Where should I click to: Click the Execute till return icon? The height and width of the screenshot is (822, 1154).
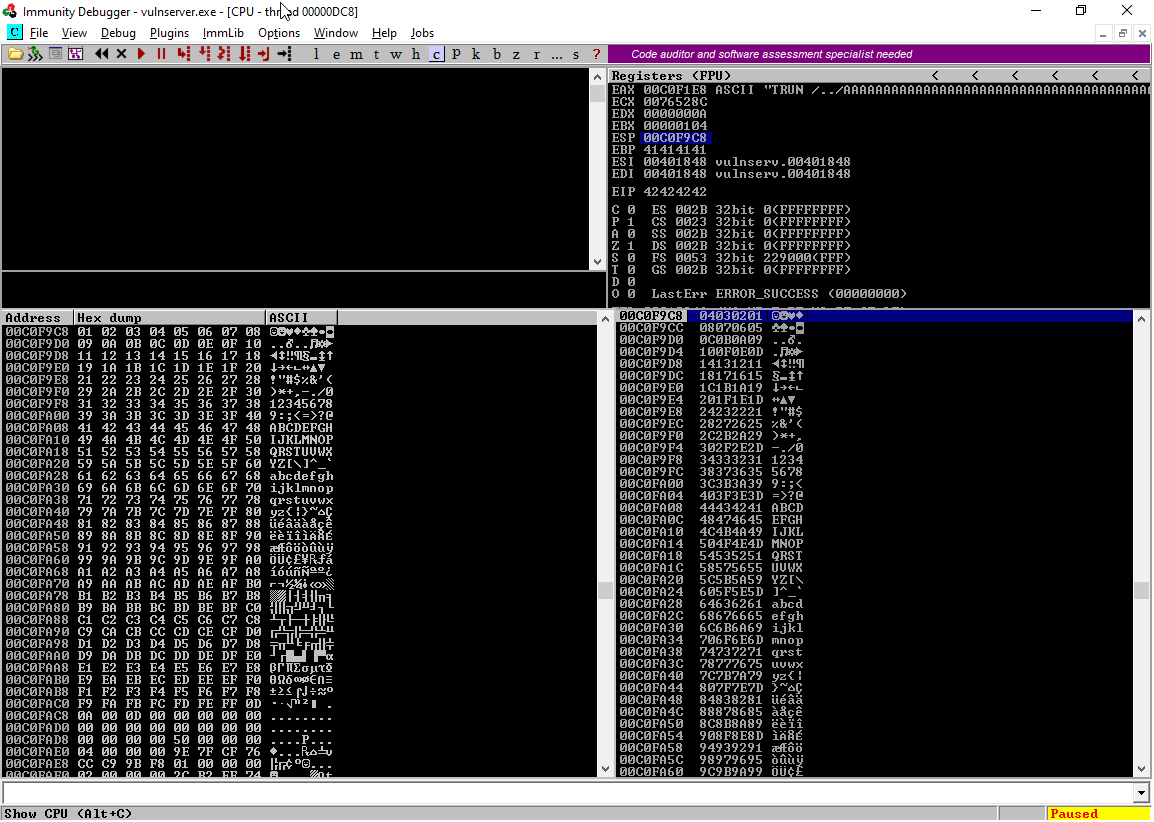click(x=264, y=54)
